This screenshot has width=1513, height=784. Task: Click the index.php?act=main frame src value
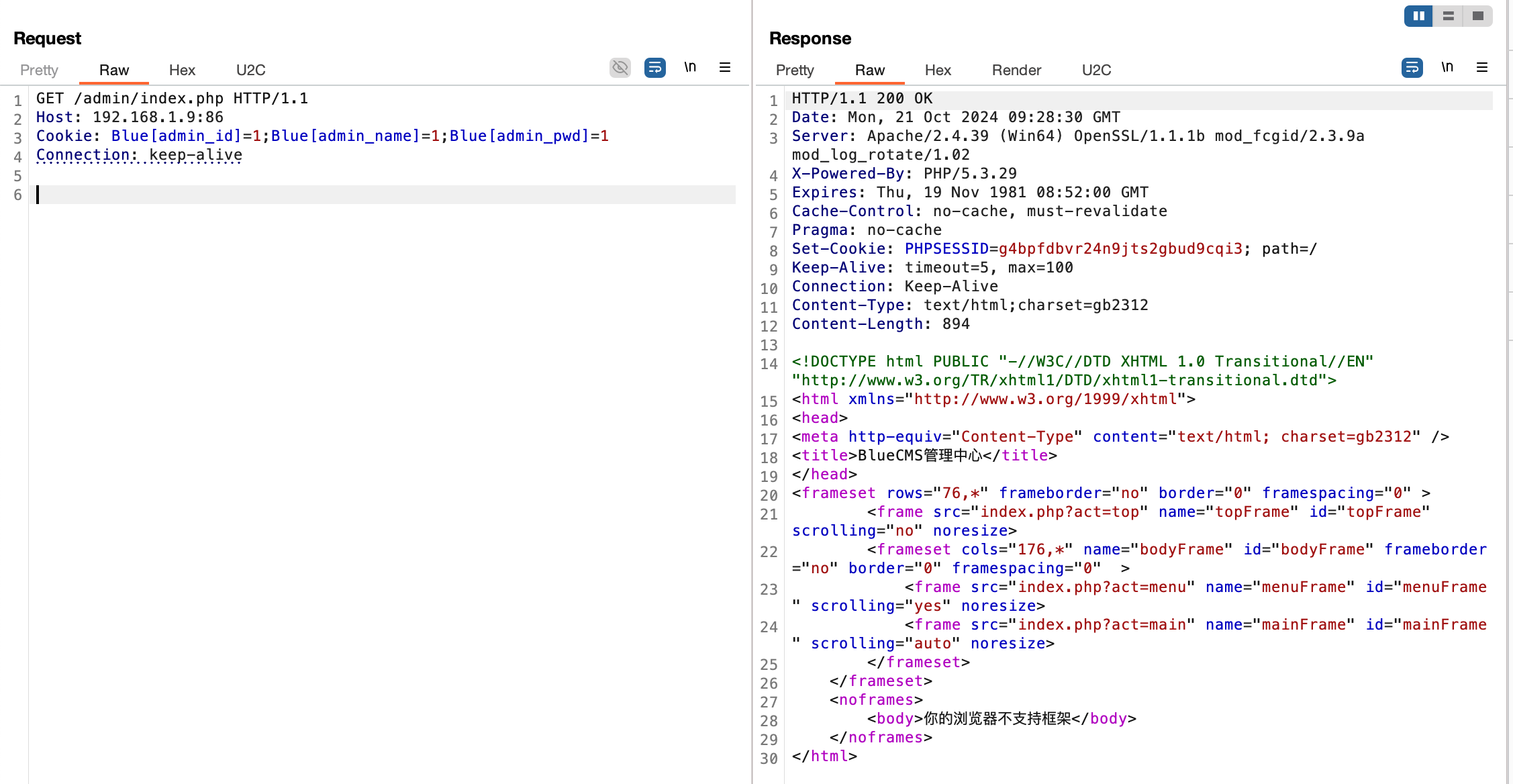[1102, 624]
